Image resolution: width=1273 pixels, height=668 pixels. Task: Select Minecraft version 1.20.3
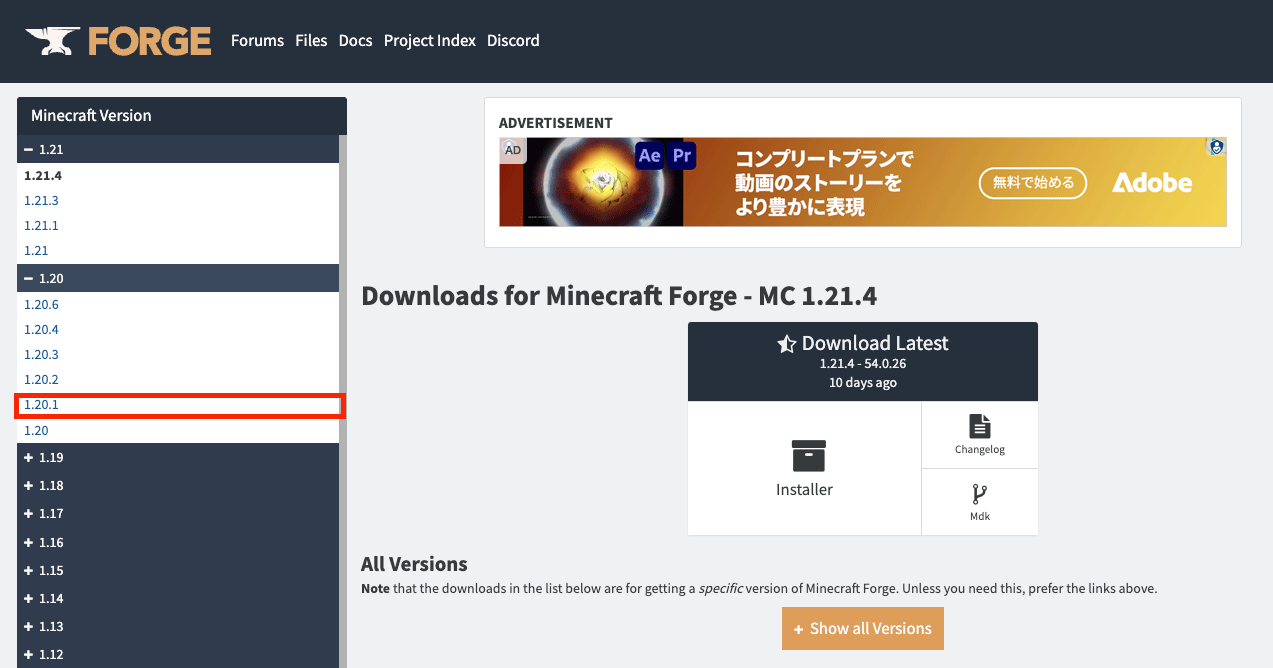[x=41, y=354]
